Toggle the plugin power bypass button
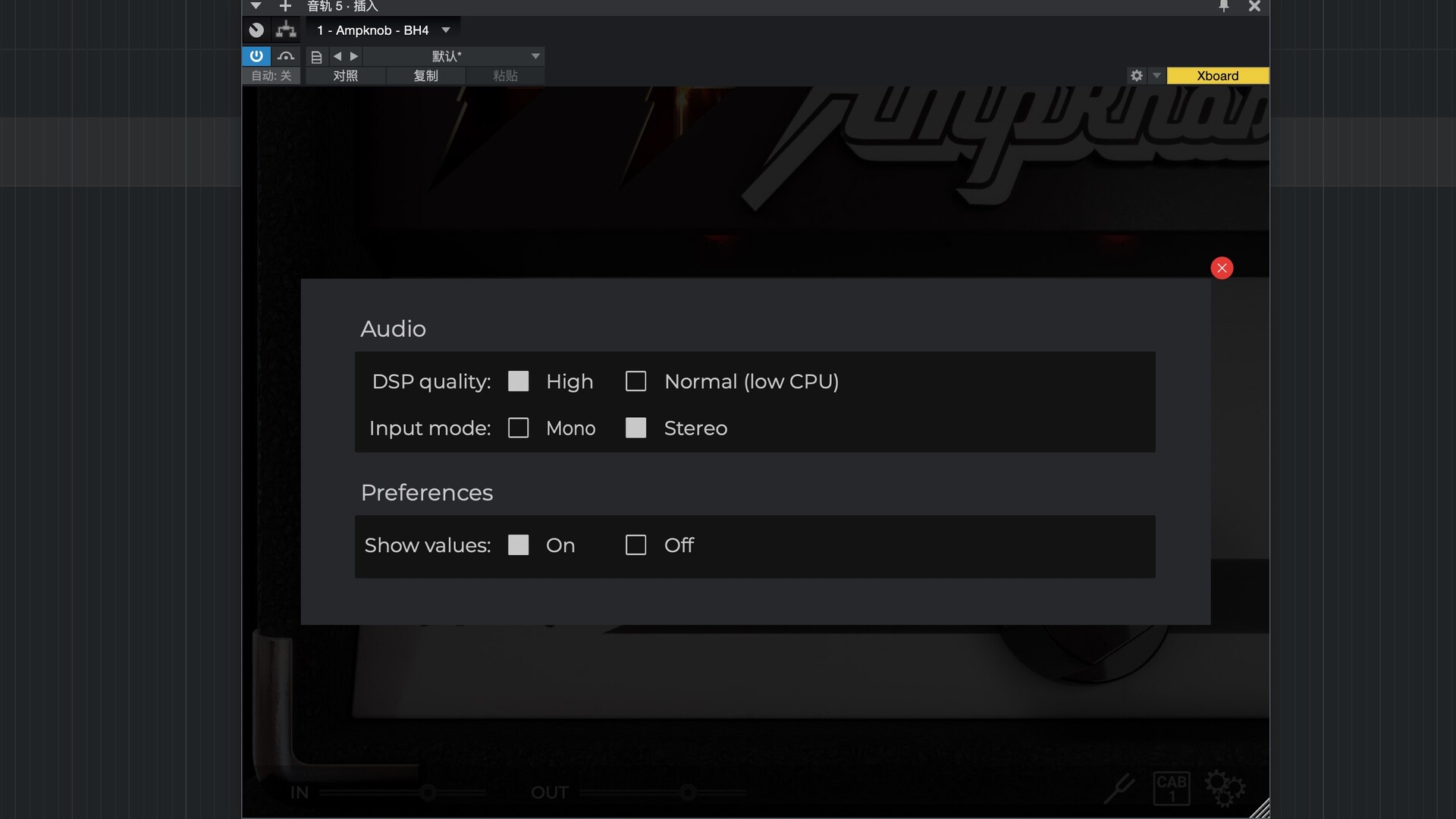 click(x=256, y=56)
